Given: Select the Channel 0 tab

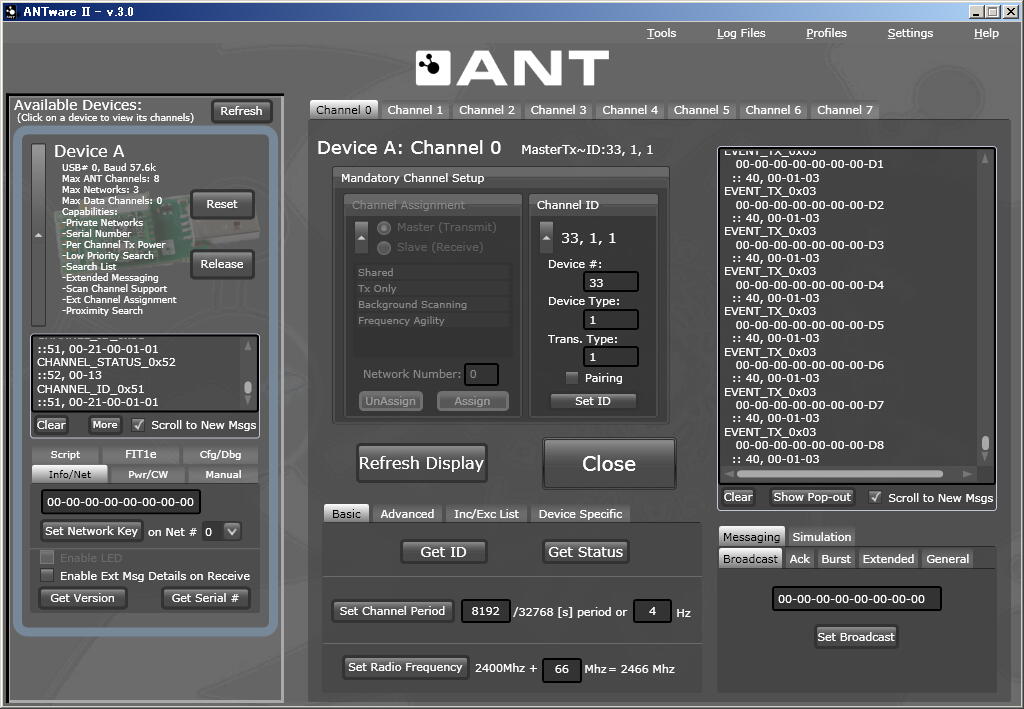Looking at the screenshot, I should coord(344,110).
